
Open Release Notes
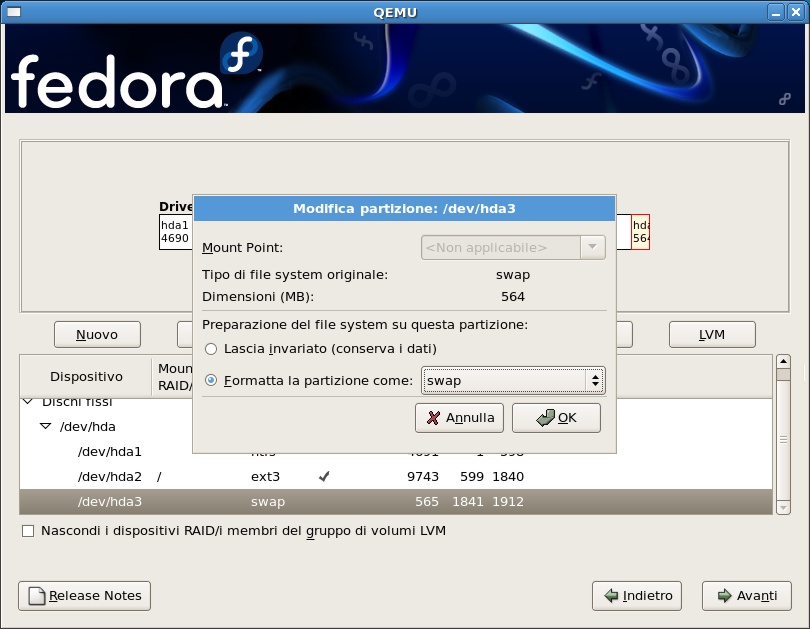pos(85,596)
